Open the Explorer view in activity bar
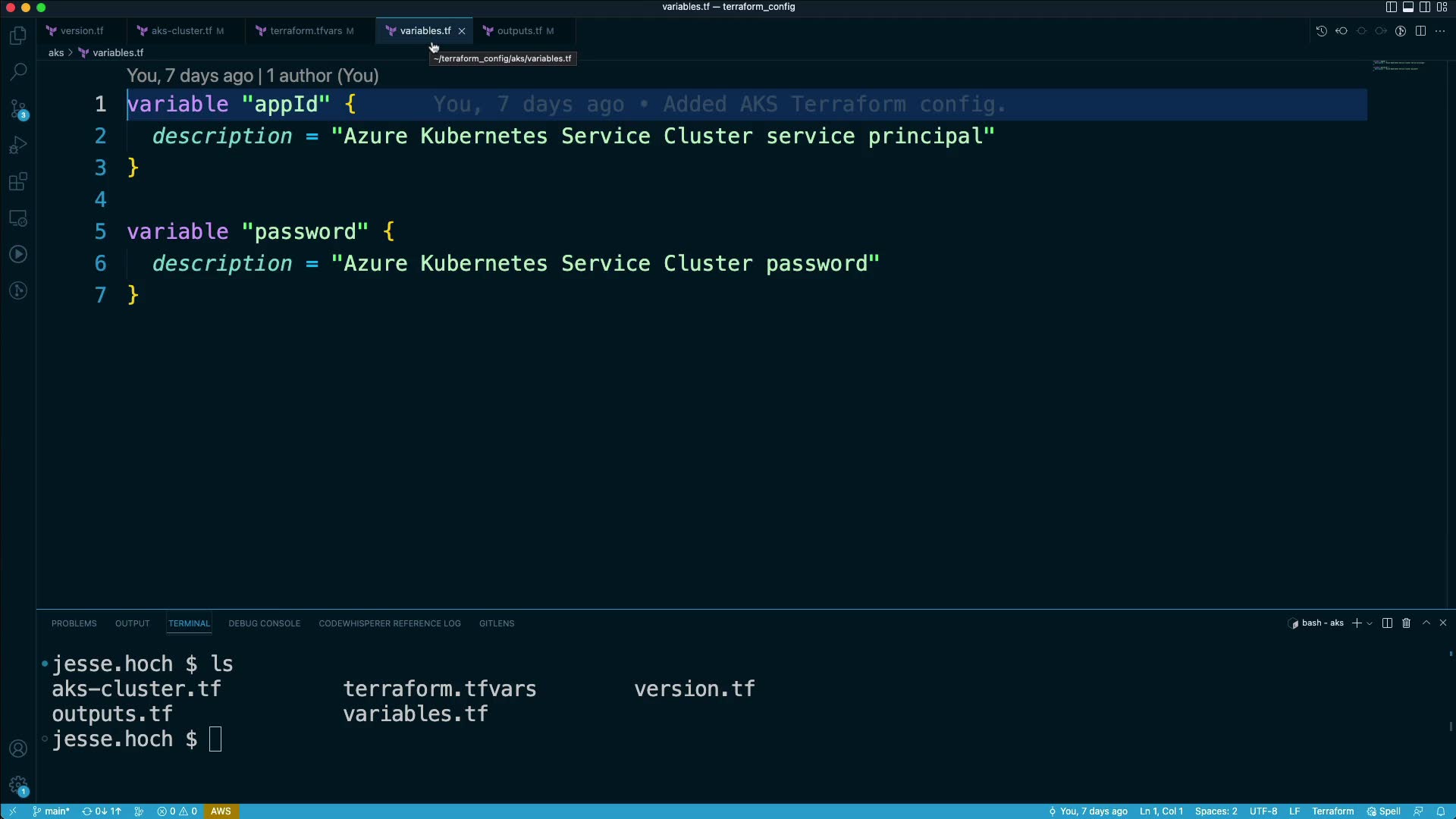 [x=18, y=36]
